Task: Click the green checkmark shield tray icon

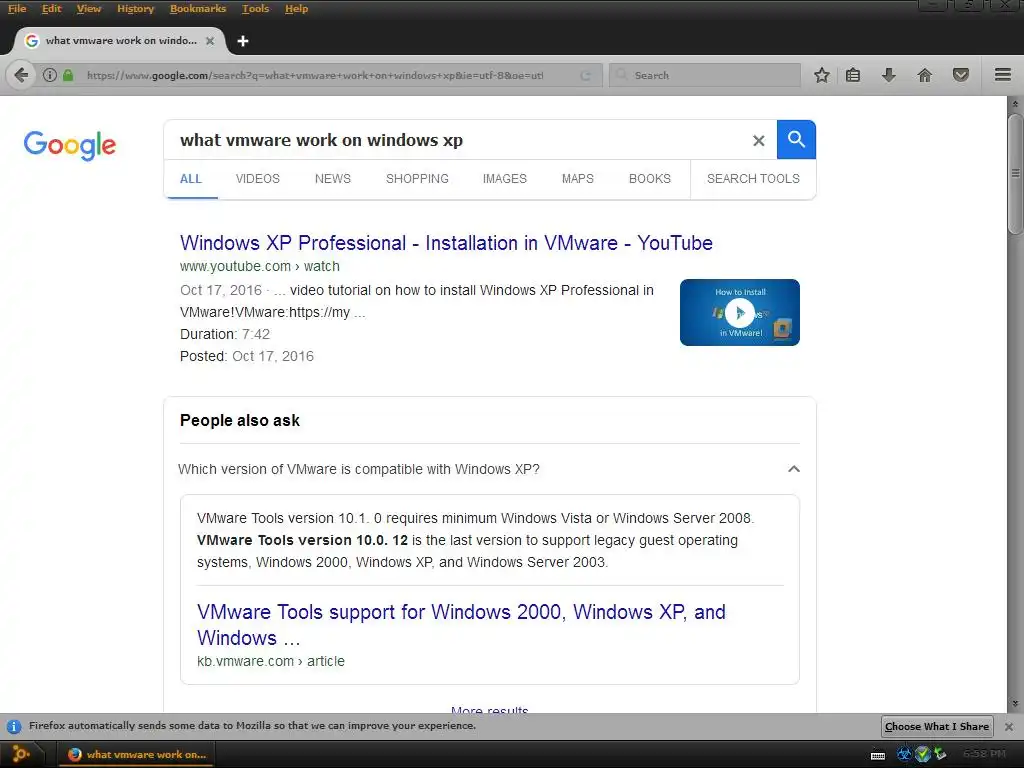Action: tap(922, 754)
